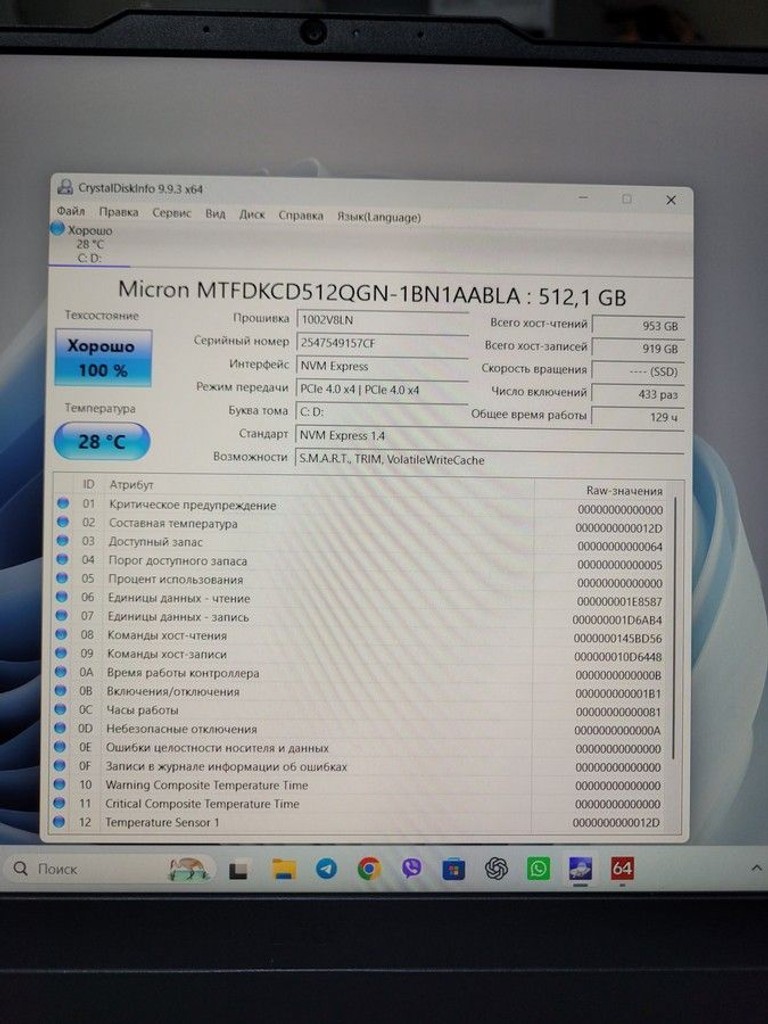
Task: Open the Вид menu
Action: [x=215, y=214]
